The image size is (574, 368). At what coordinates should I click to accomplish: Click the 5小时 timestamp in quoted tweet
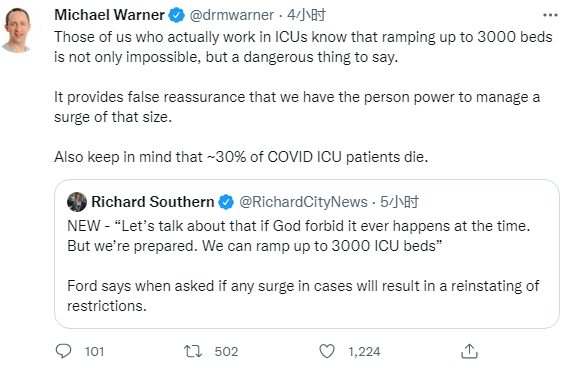click(399, 202)
